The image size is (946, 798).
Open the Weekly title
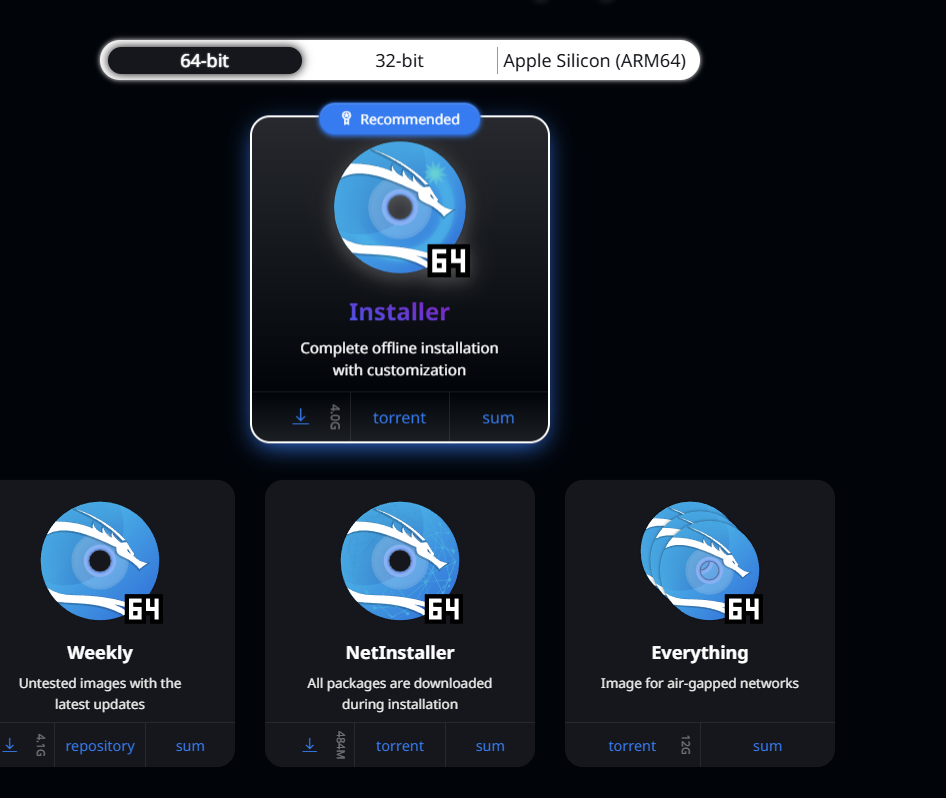click(x=100, y=653)
